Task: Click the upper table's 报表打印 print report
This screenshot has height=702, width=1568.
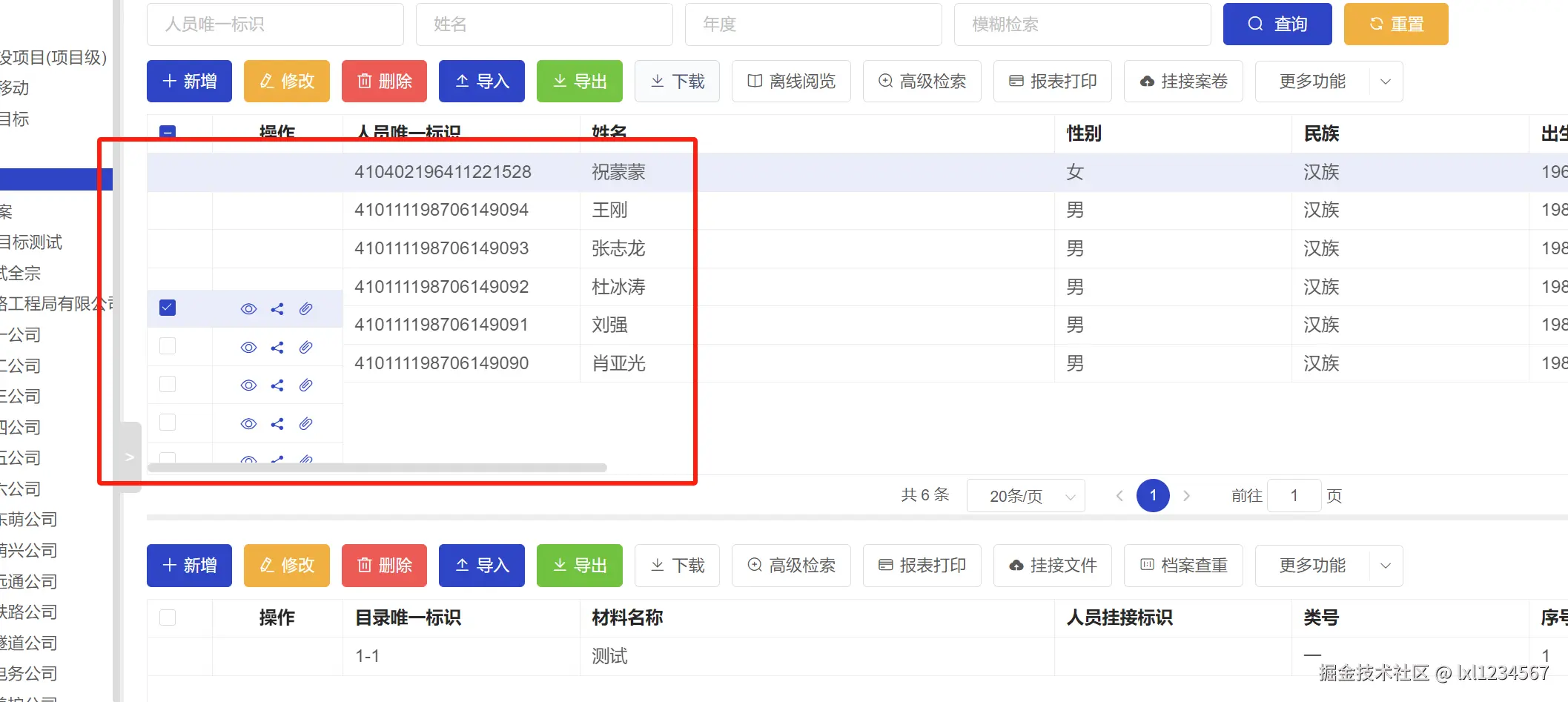Action: click(x=1053, y=81)
